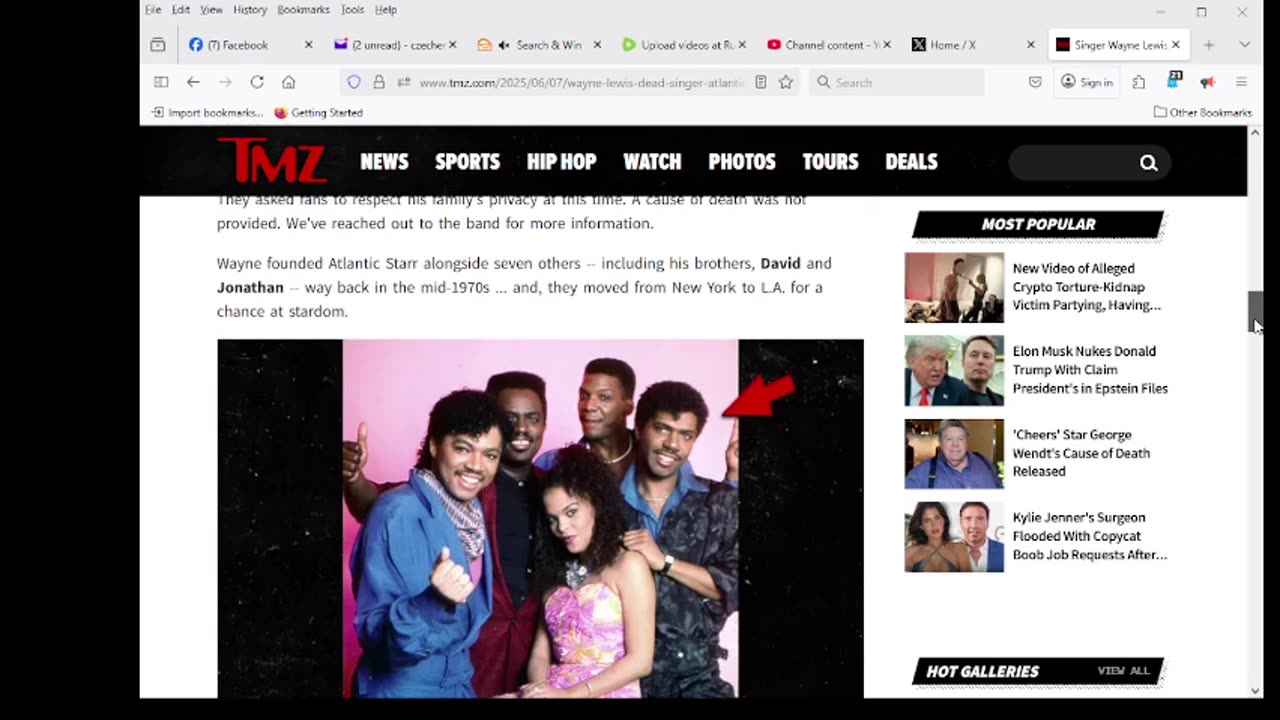Open the SPORTS section
The height and width of the screenshot is (720, 1280).
467,162
